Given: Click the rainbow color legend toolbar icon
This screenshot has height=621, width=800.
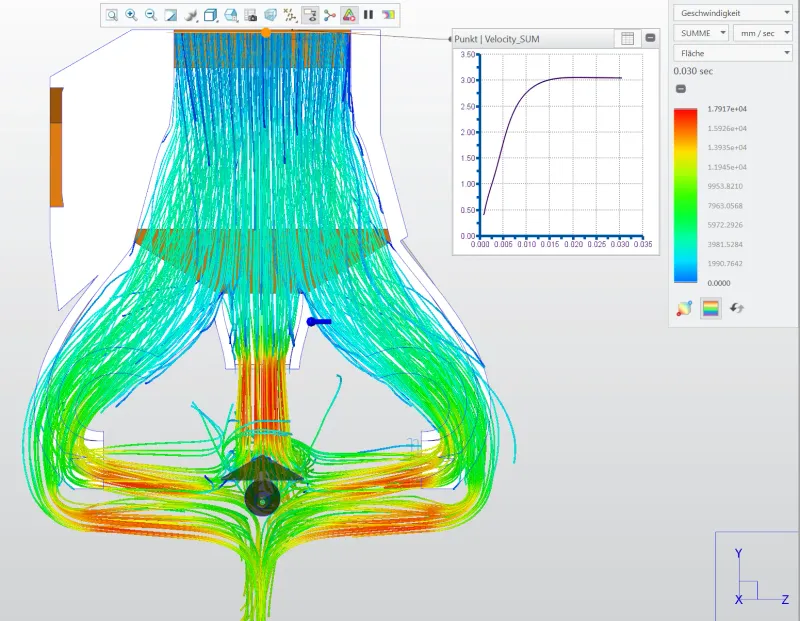Looking at the screenshot, I should click(388, 15).
